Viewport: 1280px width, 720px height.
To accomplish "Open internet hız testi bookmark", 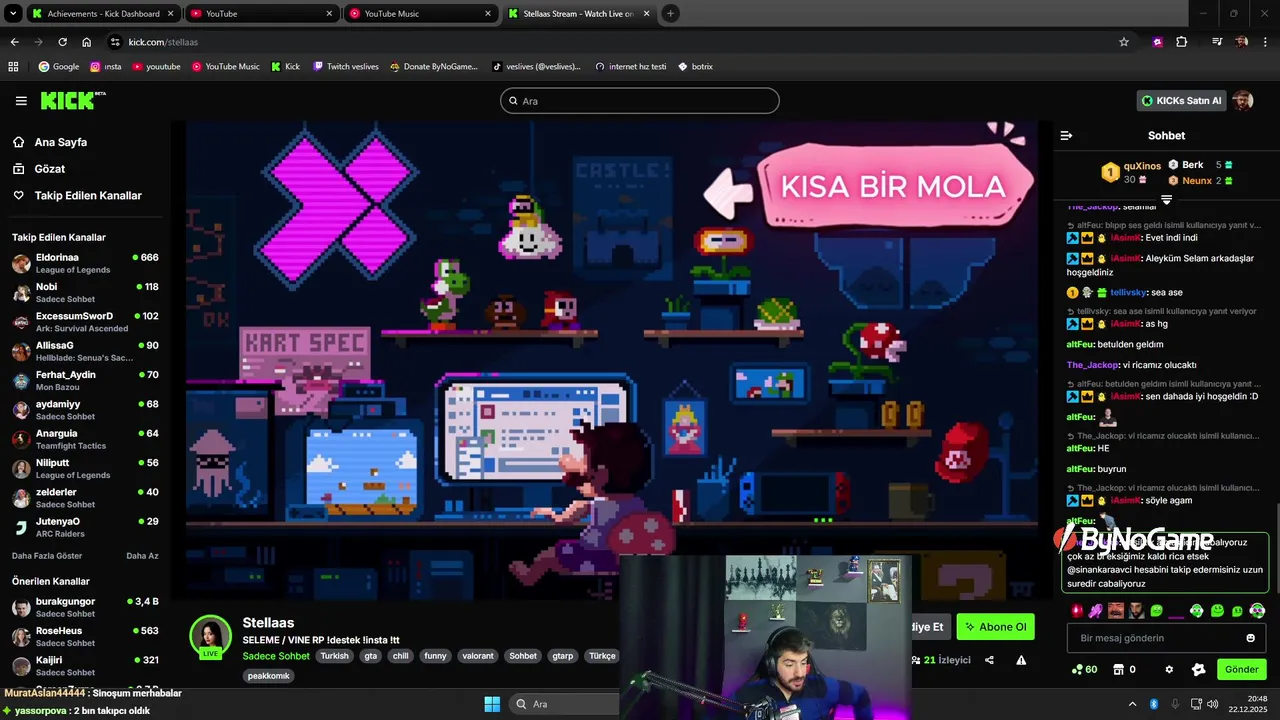I will click(630, 67).
